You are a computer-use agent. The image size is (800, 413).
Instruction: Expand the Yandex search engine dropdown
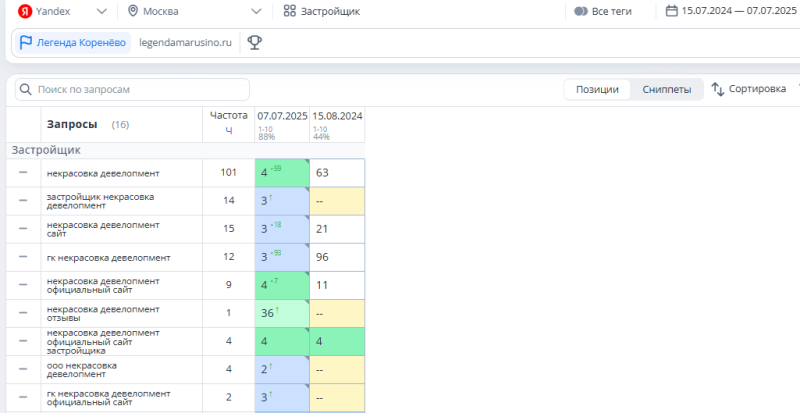102,11
